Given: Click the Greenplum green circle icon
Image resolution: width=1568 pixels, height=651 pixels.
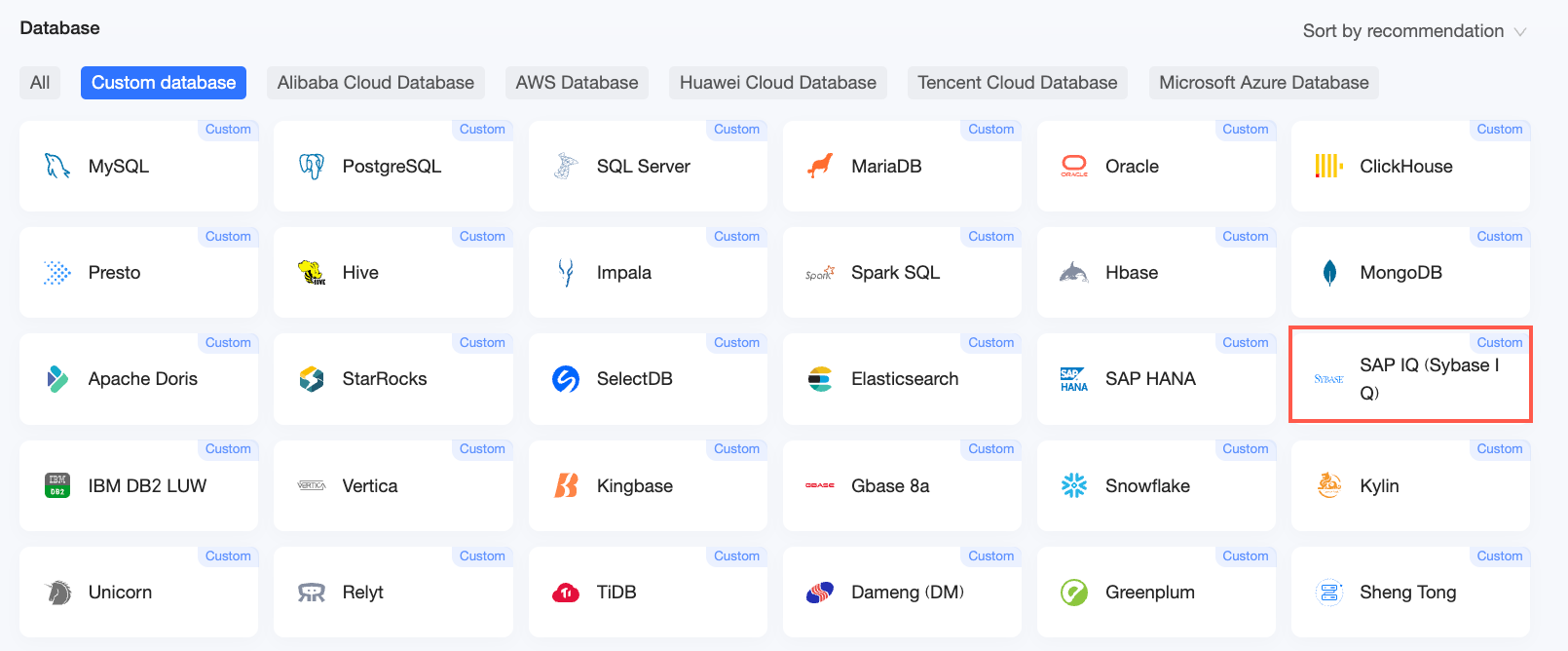Looking at the screenshot, I should click(1074, 593).
